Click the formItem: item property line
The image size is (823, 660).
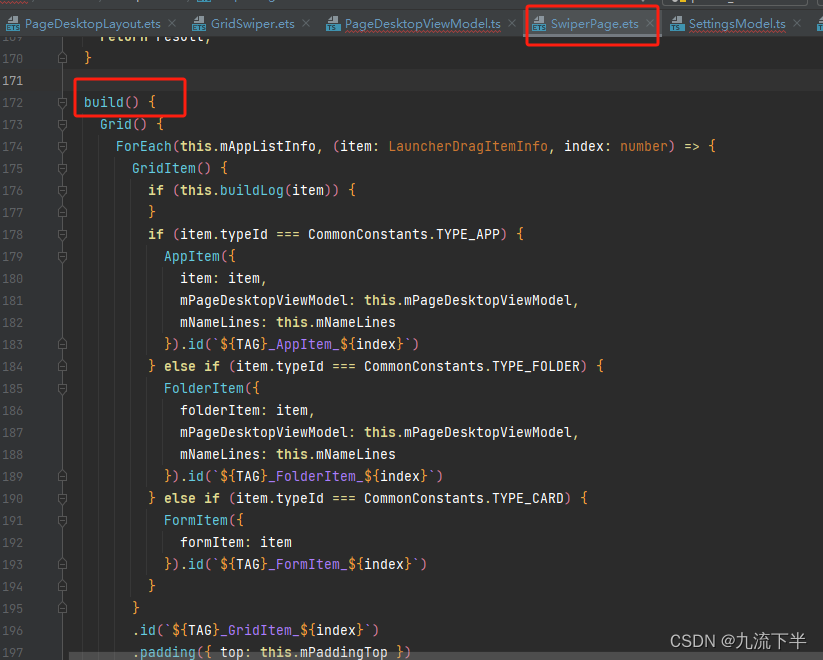tap(236, 542)
